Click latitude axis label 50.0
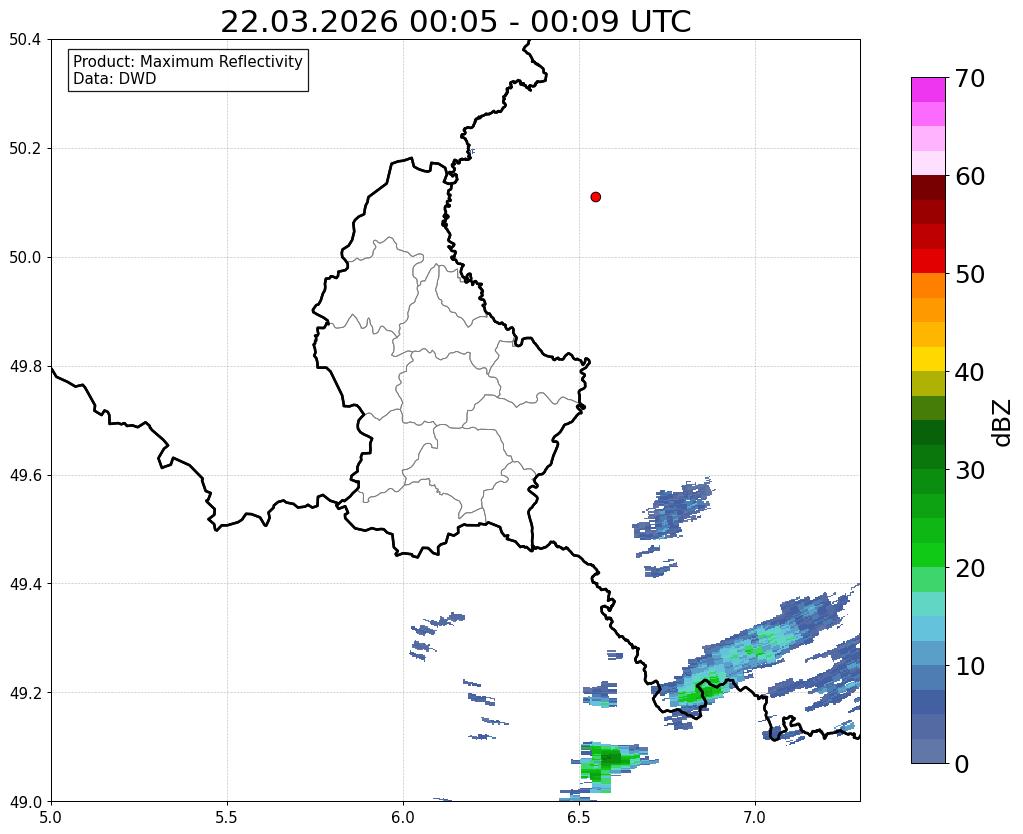 coord(25,258)
